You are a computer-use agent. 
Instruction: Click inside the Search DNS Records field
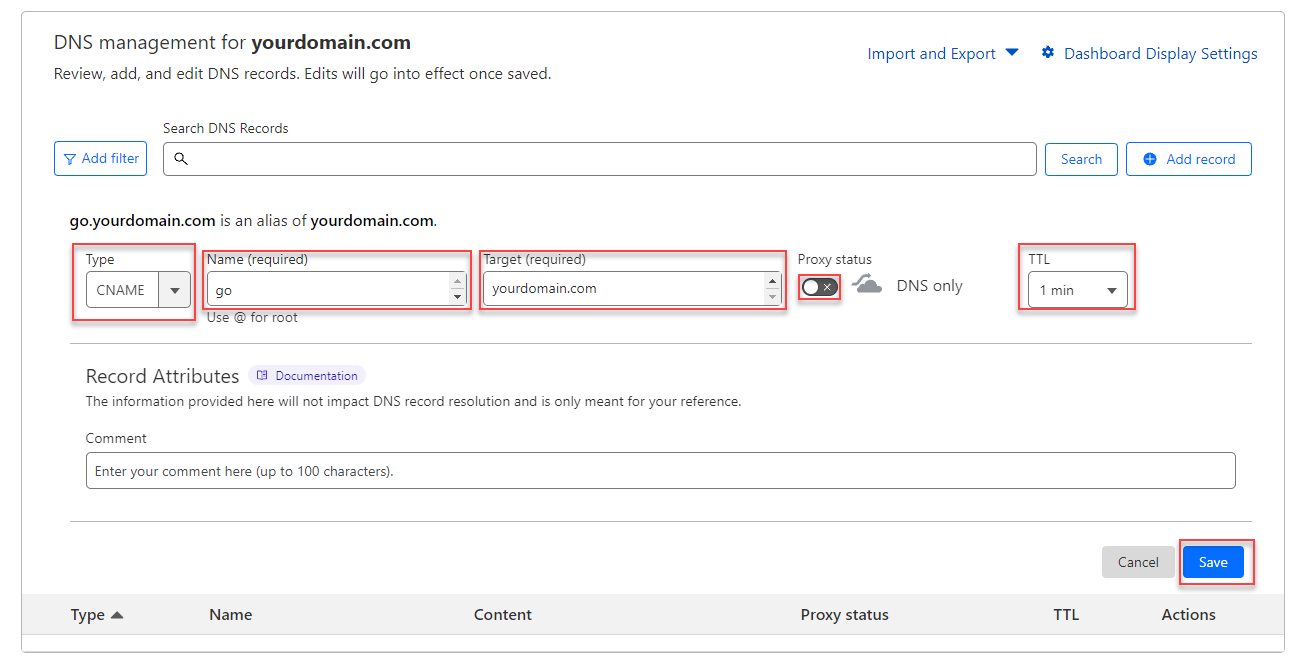[600, 159]
